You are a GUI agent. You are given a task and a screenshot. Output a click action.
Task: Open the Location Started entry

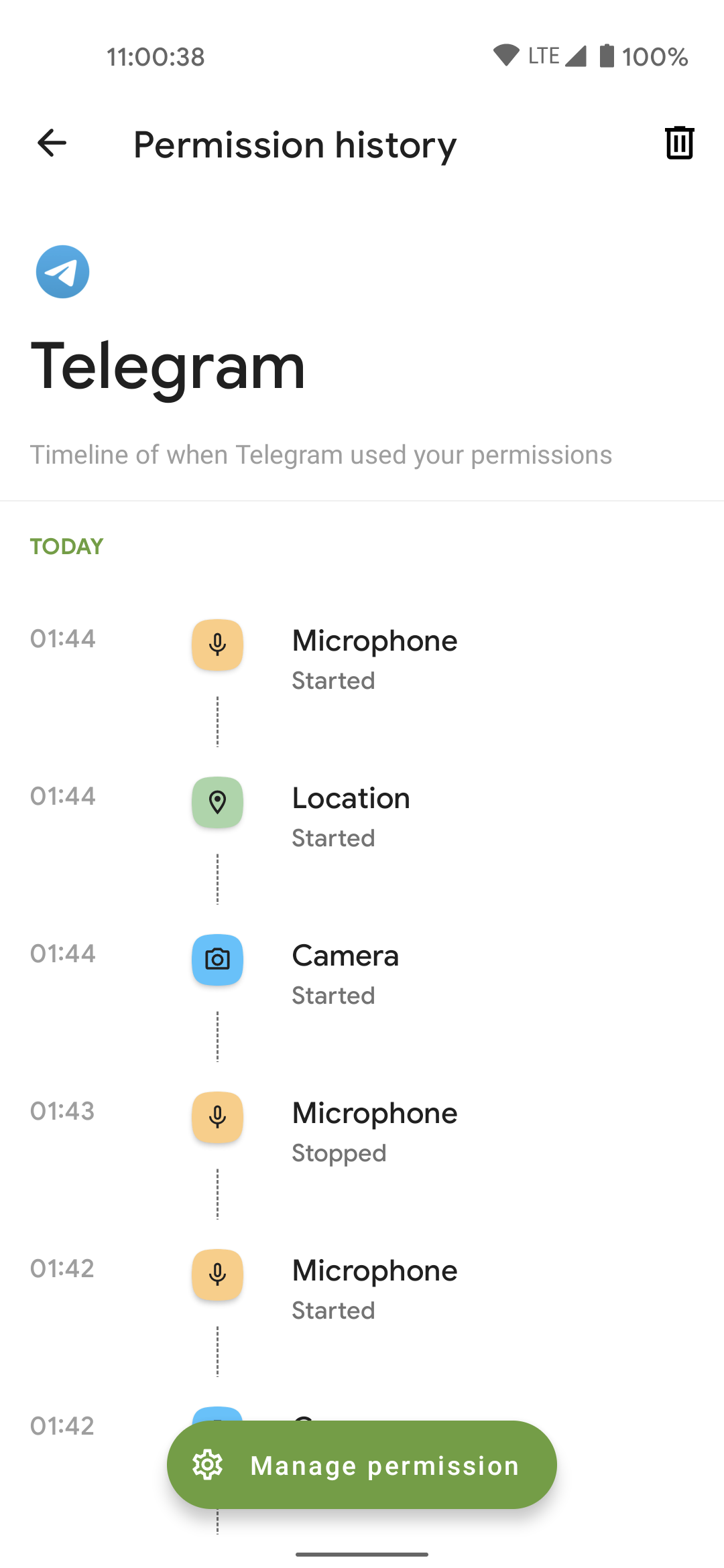(x=351, y=816)
